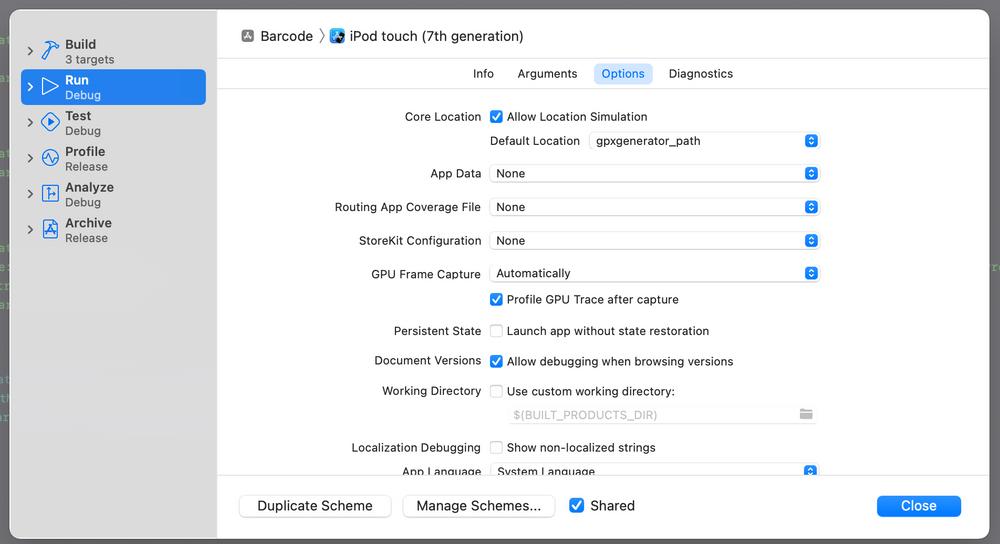This screenshot has width=1000, height=544.
Task: Click the Working Directory label
Action: pos(431,391)
